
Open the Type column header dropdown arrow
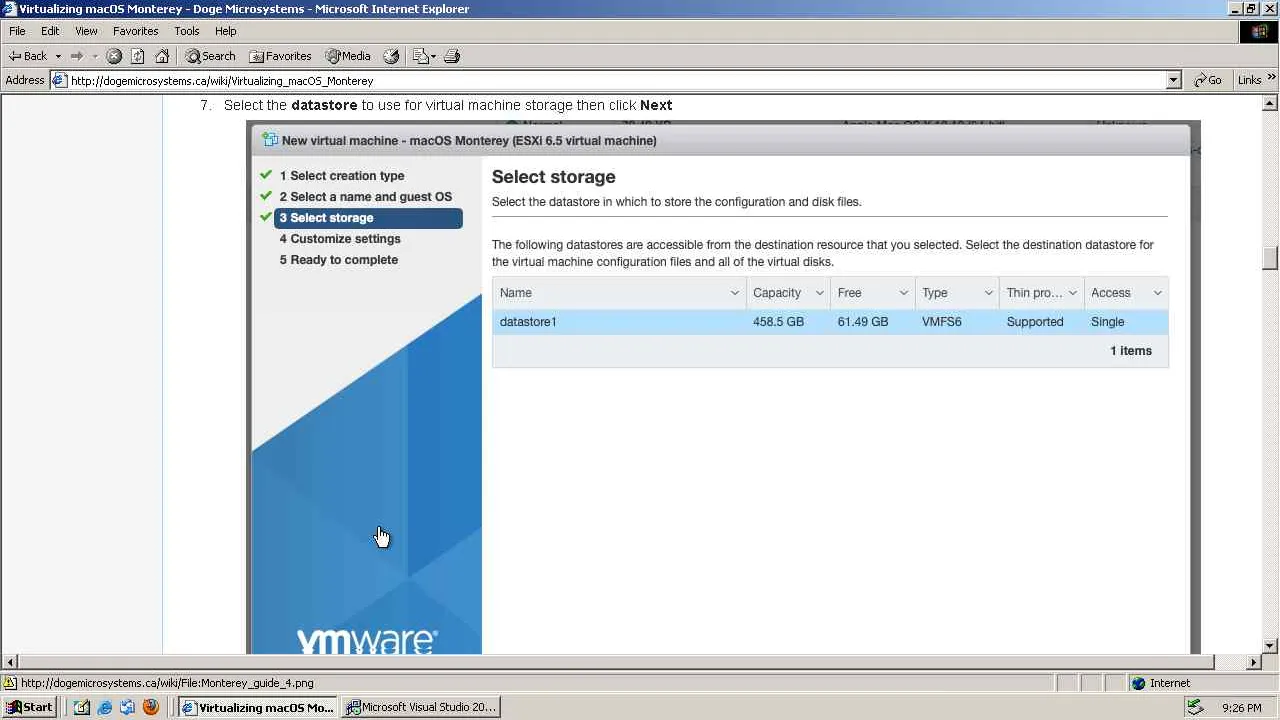tap(988, 293)
